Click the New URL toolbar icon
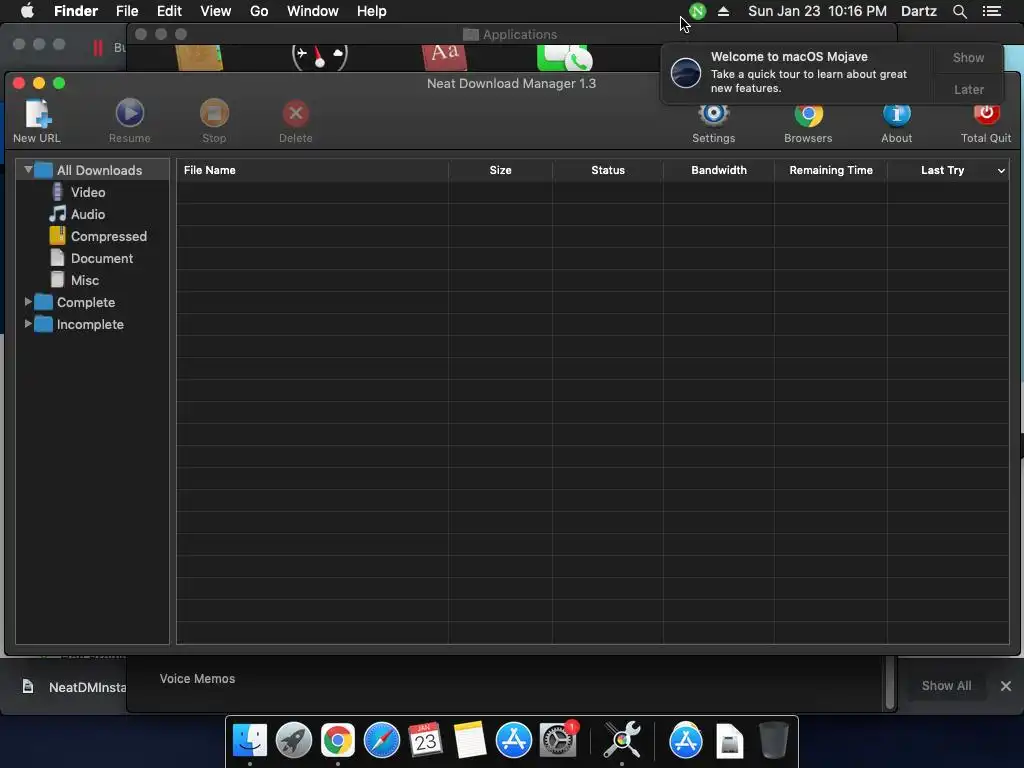The height and width of the screenshot is (768, 1024). (37, 114)
